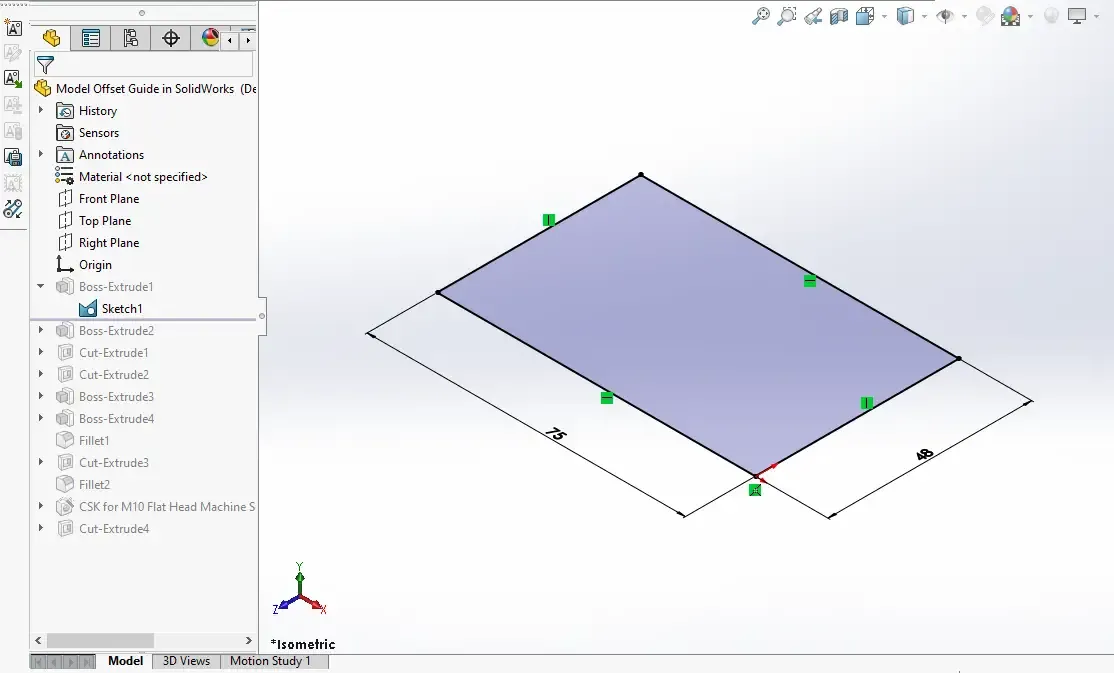Expand the Boss-Extrude2 feature
Screen dimensions: 1114x673
pyautogui.click(x=40, y=330)
